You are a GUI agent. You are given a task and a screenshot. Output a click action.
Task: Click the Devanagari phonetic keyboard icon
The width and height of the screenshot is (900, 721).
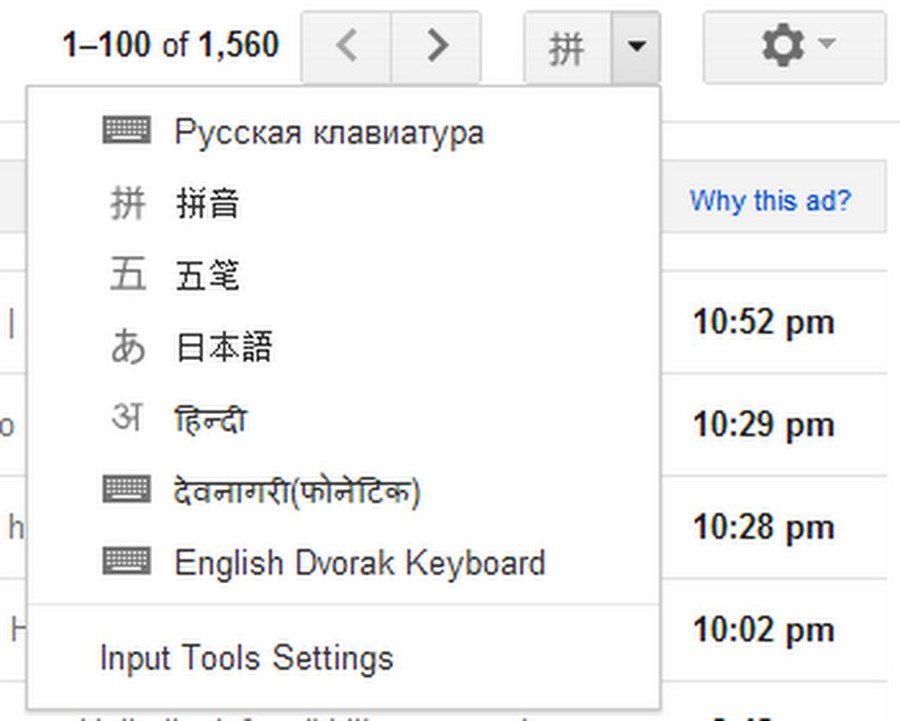click(127, 490)
